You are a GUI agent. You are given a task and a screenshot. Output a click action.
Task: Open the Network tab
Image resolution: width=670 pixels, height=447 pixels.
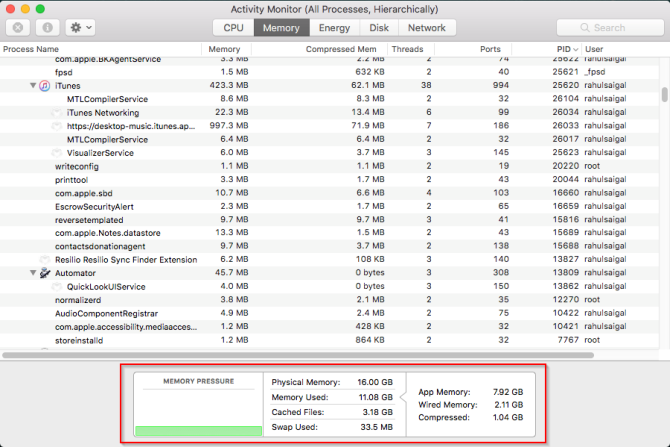coord(427,28)
